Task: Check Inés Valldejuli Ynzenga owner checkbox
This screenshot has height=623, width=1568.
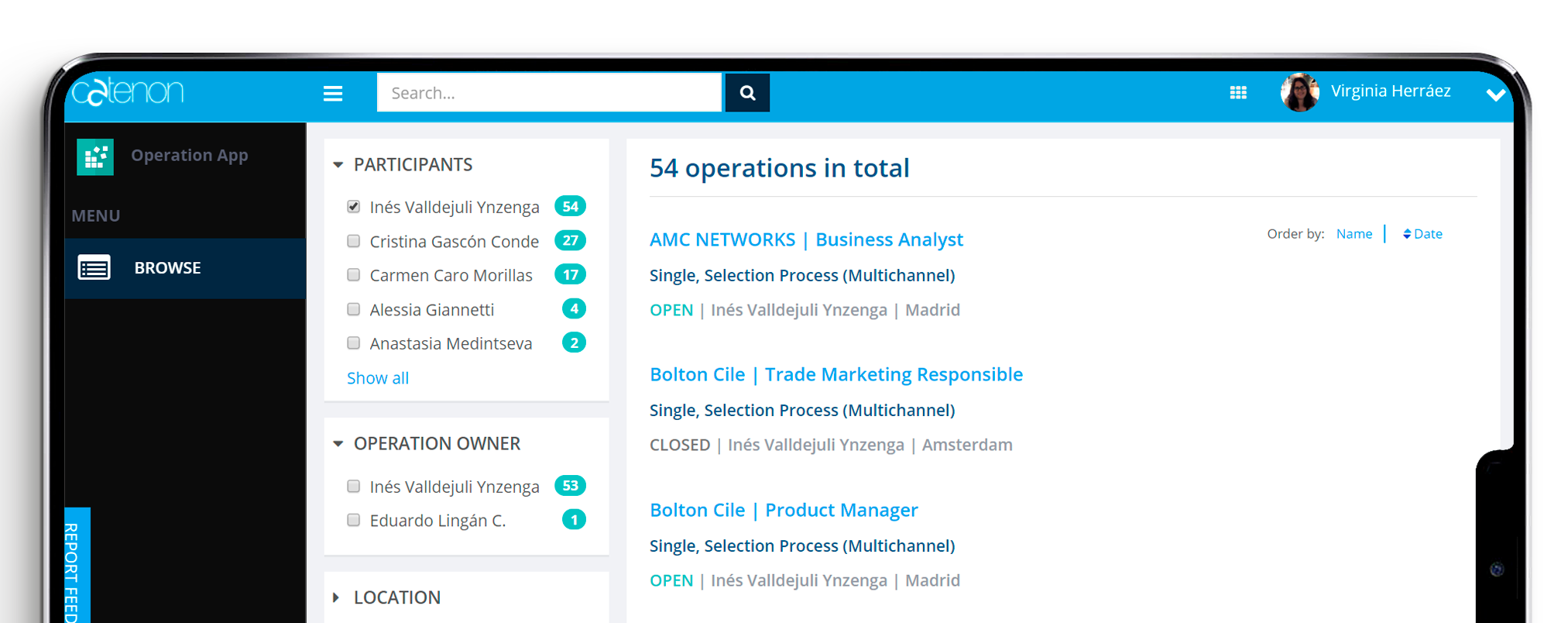Action: 354,486
